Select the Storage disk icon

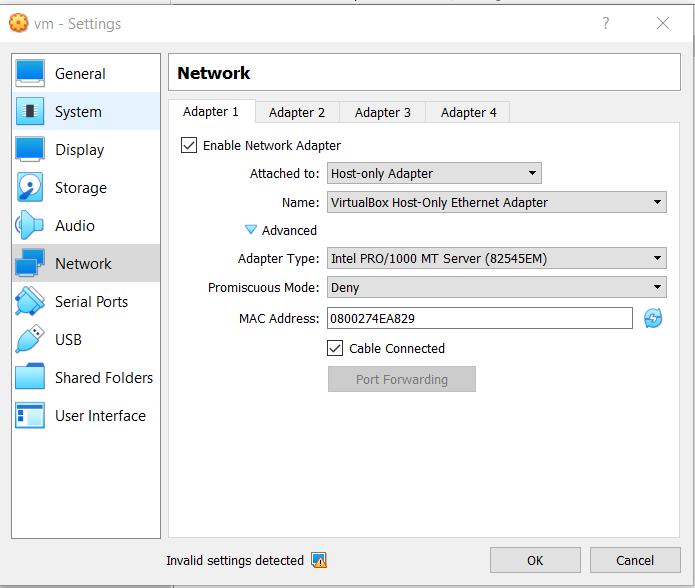pos(30,187)
